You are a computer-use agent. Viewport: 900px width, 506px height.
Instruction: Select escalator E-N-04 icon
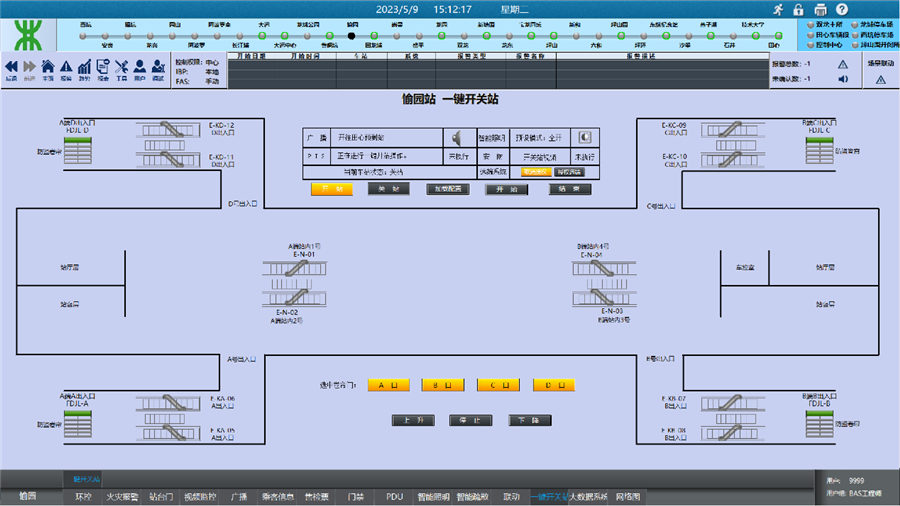(604, 268)
